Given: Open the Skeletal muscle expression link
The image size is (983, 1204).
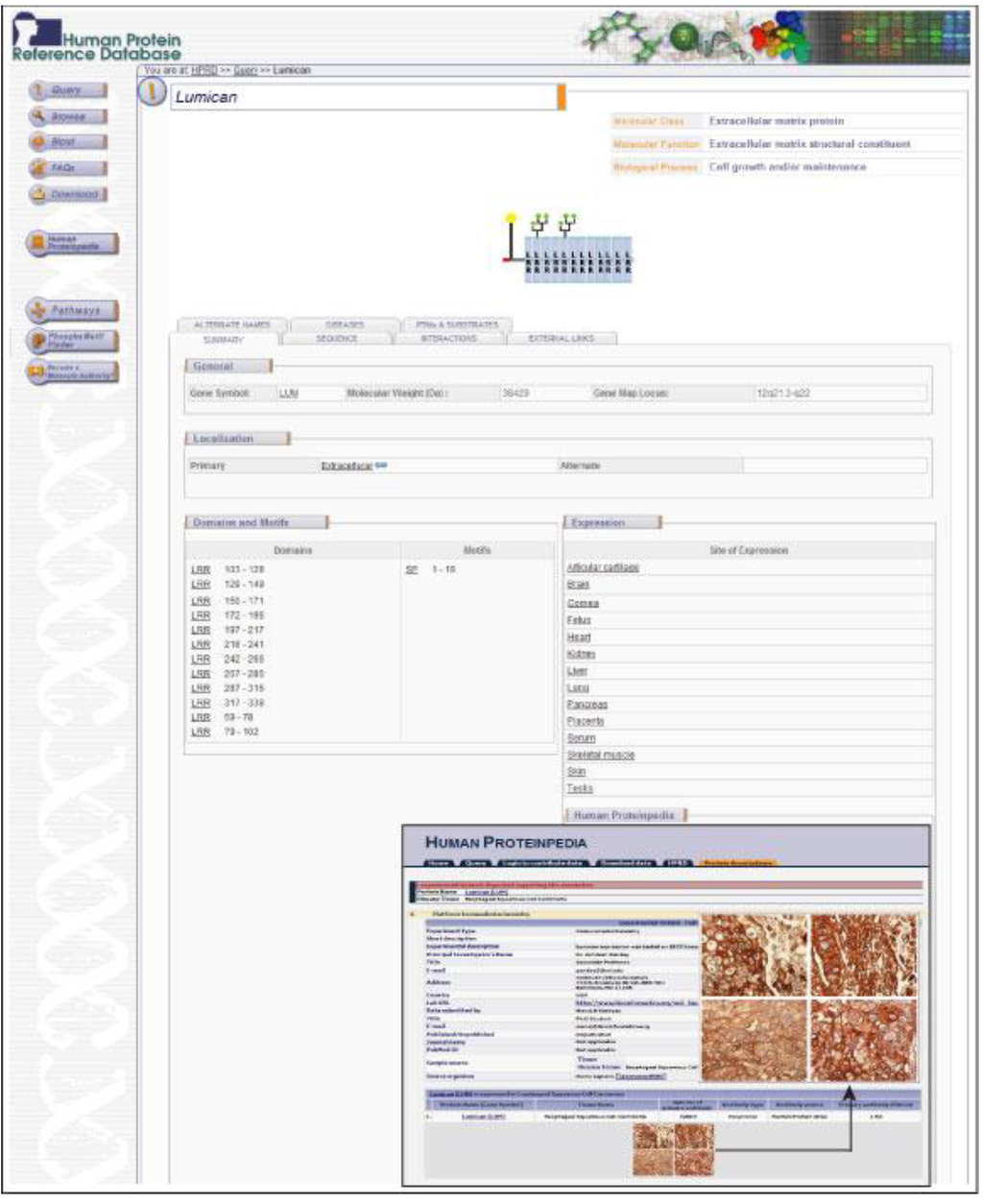Looking at the screenshot, I should pos(600,755).
